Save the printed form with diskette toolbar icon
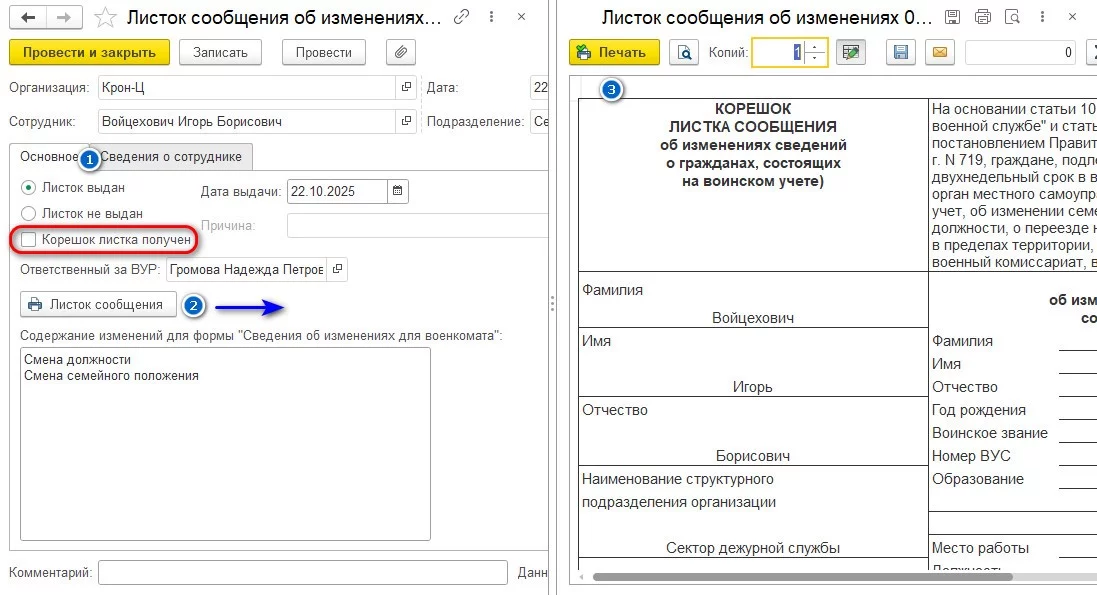This screenshot has width=1097, height=595. 900,52
